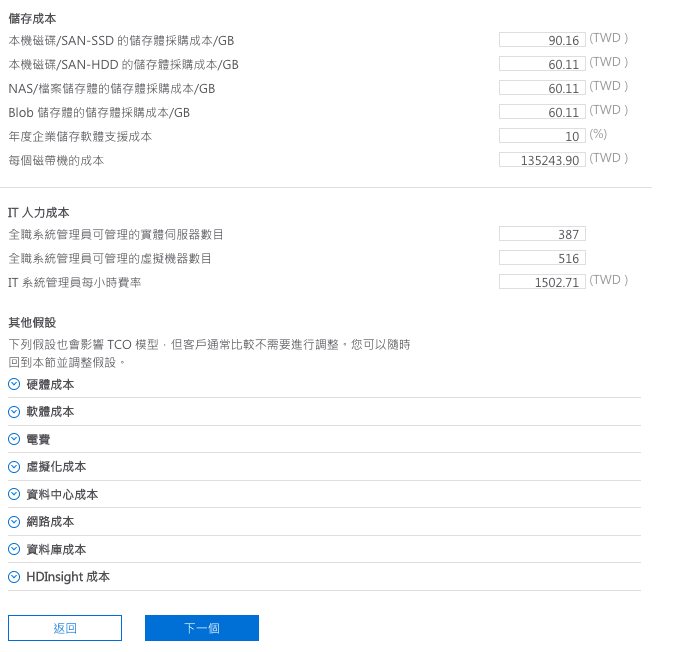
Task: Click the label 本機磁碟/SAN-HDD 的儲存體採購成本/GB
Action: tap(123, 64)
